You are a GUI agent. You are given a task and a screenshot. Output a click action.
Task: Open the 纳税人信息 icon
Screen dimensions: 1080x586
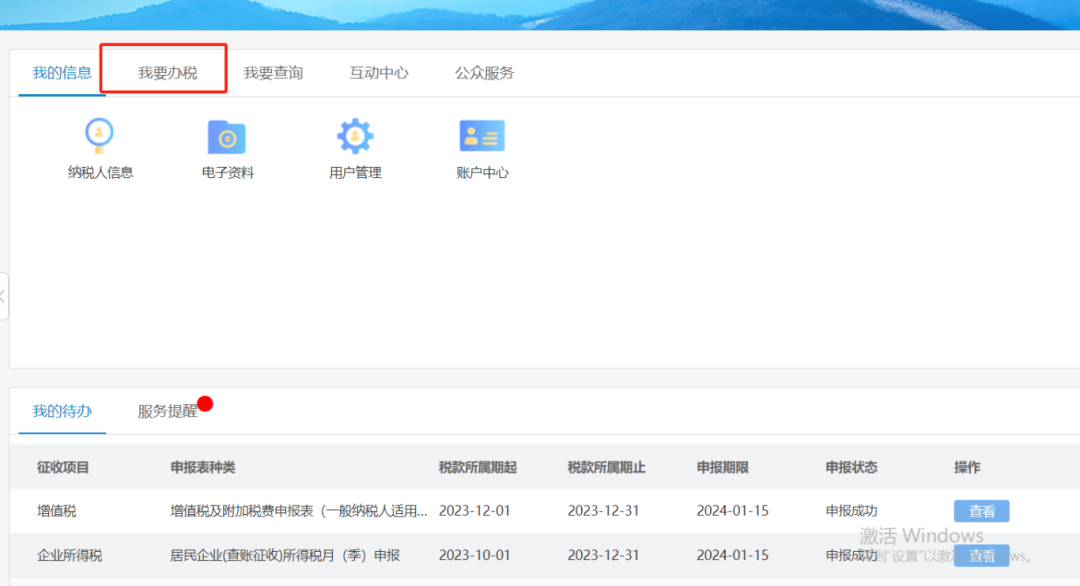(x=99, y=136)
